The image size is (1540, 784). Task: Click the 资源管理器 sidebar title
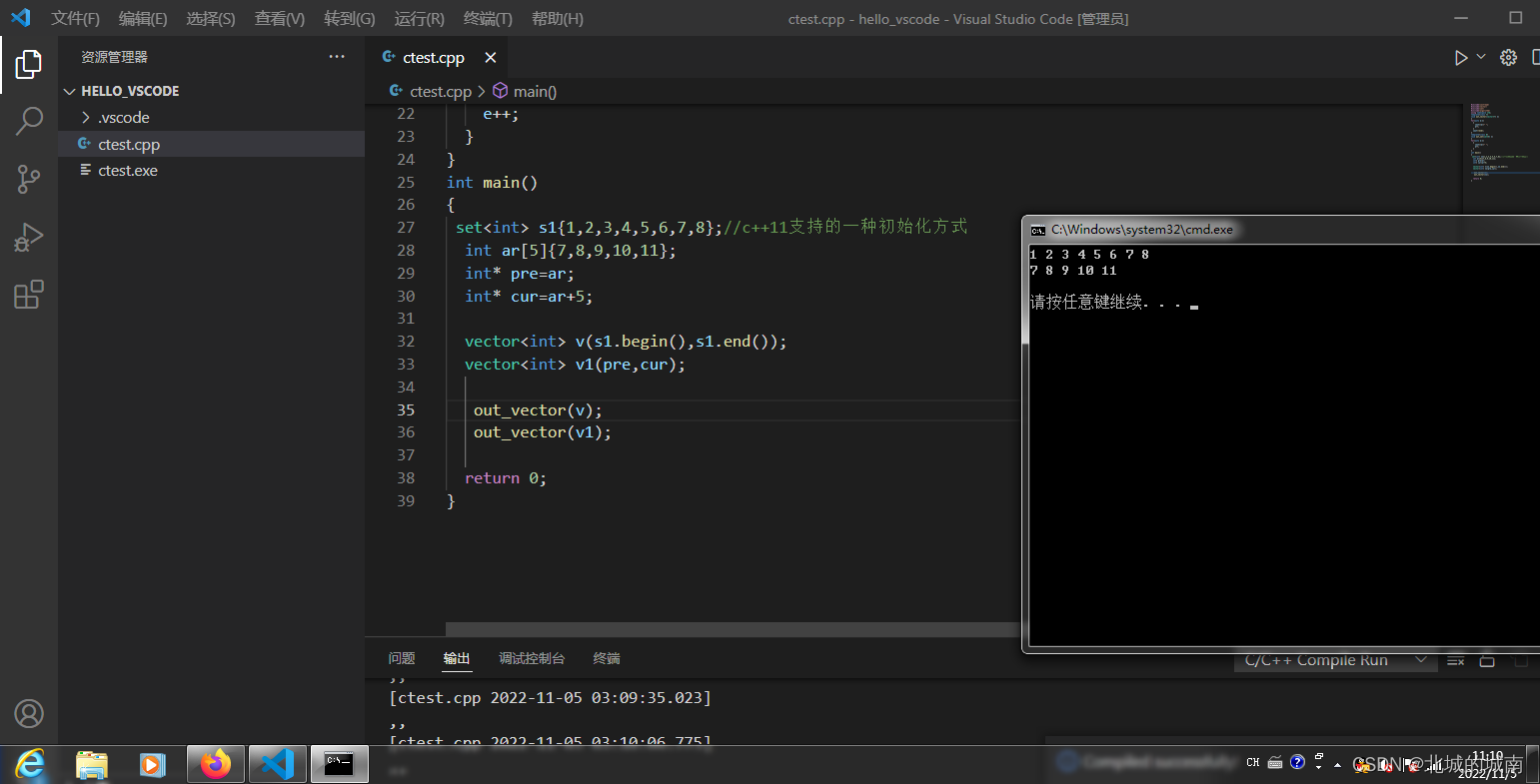(114, 57)
